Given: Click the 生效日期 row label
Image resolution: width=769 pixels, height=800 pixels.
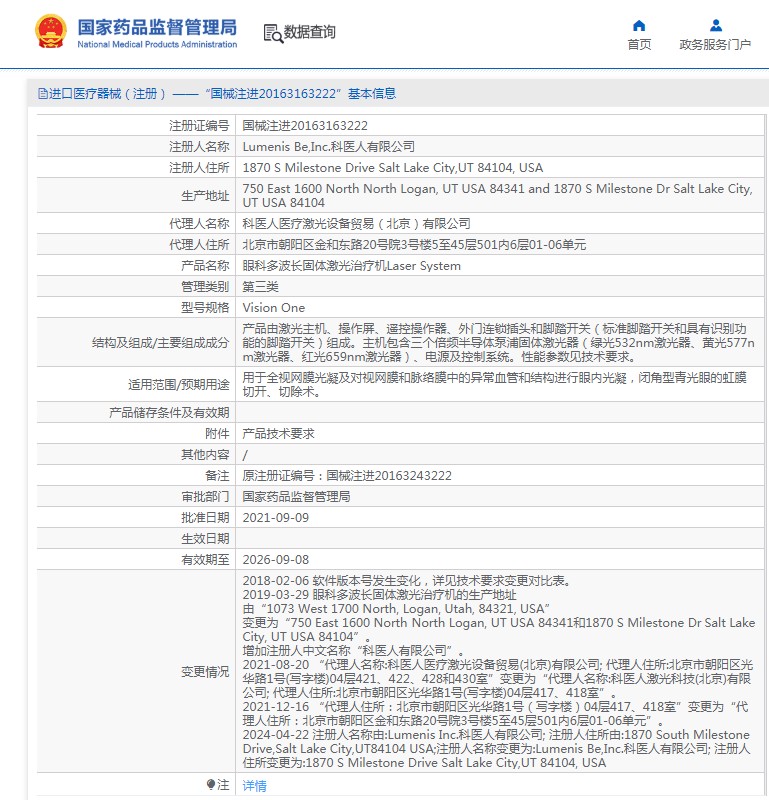Looking at the screenshot, I should [205, 538].
